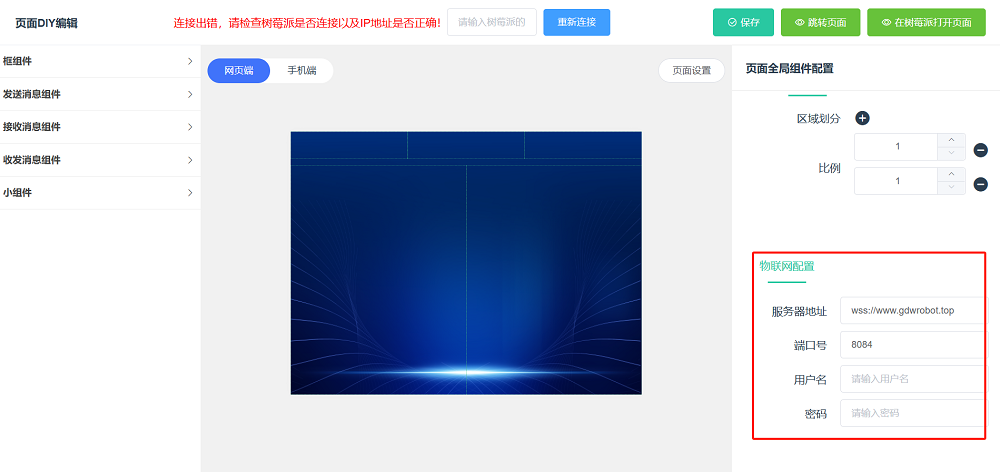Expand the 接收消息组件 category

[x=100, y=127]
